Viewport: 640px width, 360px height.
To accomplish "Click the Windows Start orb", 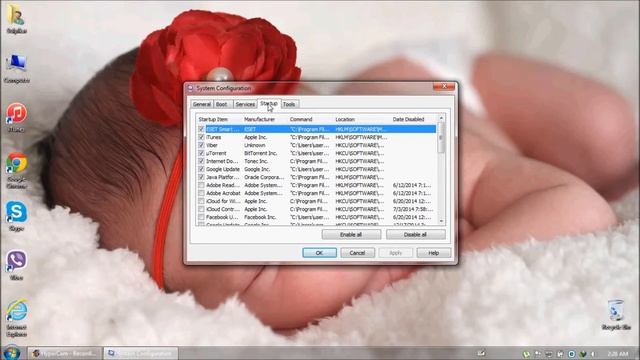I will point(11,353).
